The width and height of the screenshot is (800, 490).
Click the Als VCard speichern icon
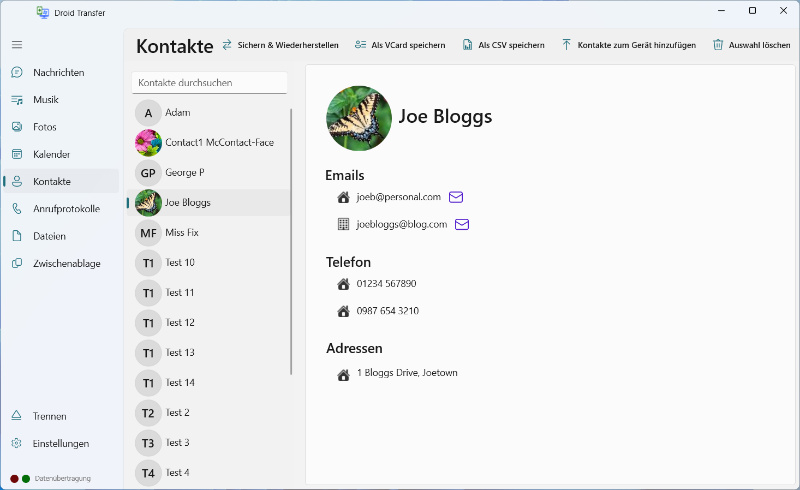(361, 45)
